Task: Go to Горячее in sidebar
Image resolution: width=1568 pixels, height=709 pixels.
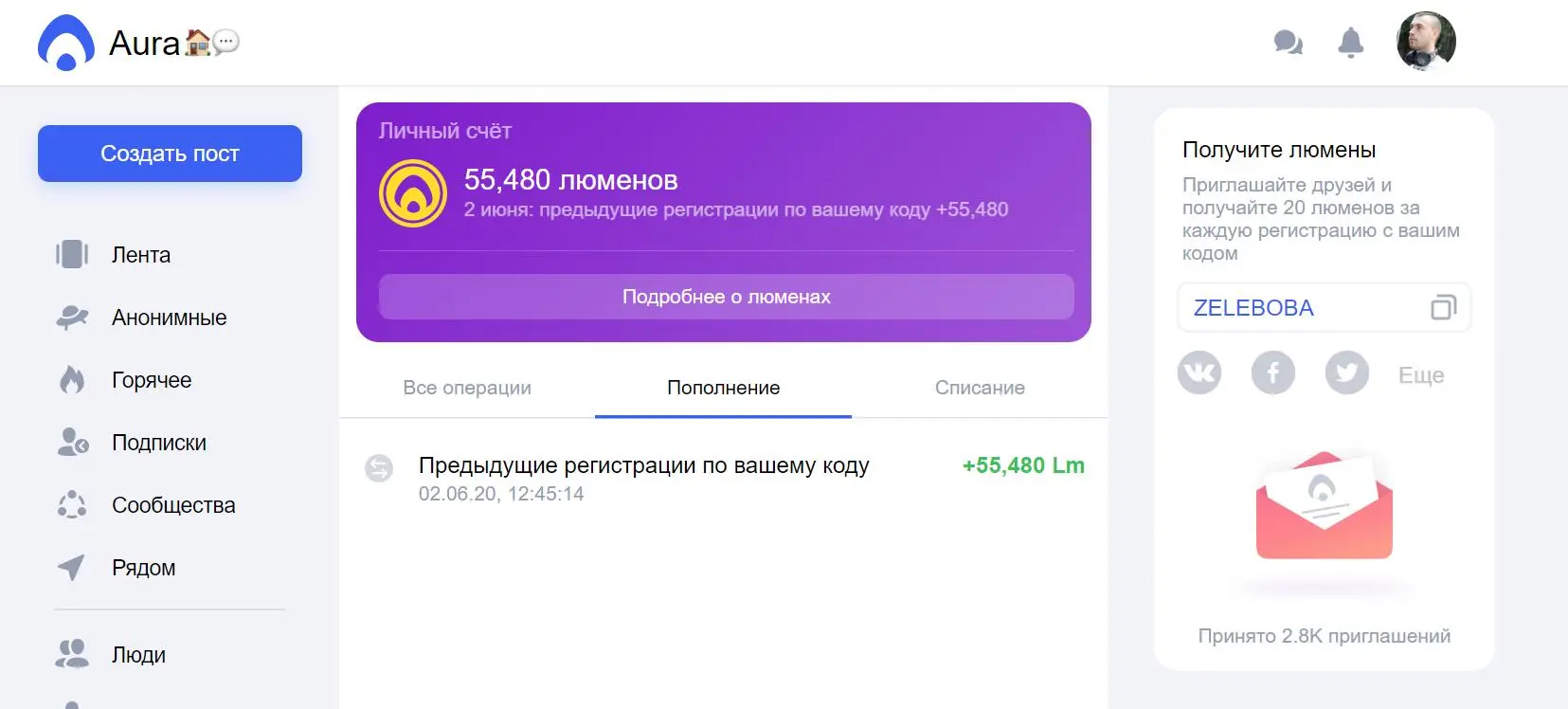Action: (x=152, y=380)
